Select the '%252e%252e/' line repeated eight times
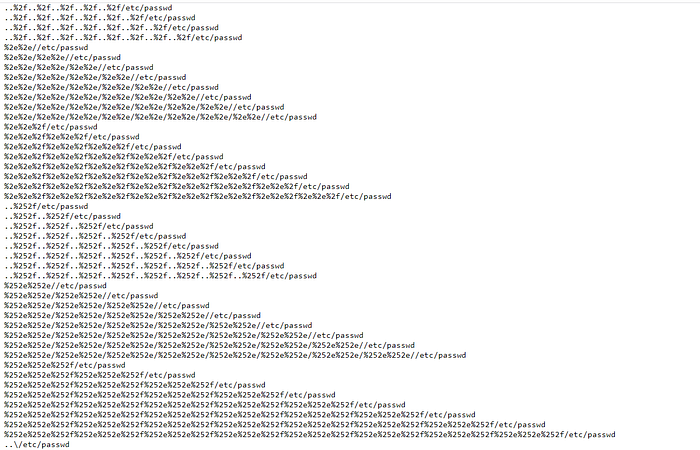 click(x=235, y=355)
